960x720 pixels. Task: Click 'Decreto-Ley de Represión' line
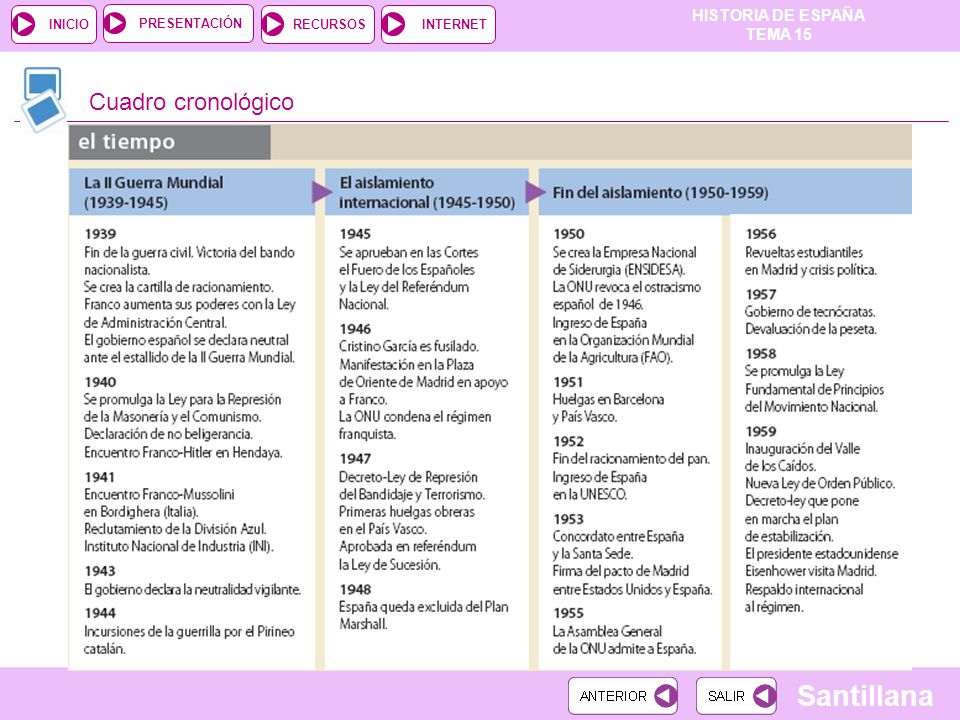tap(408, 477)
